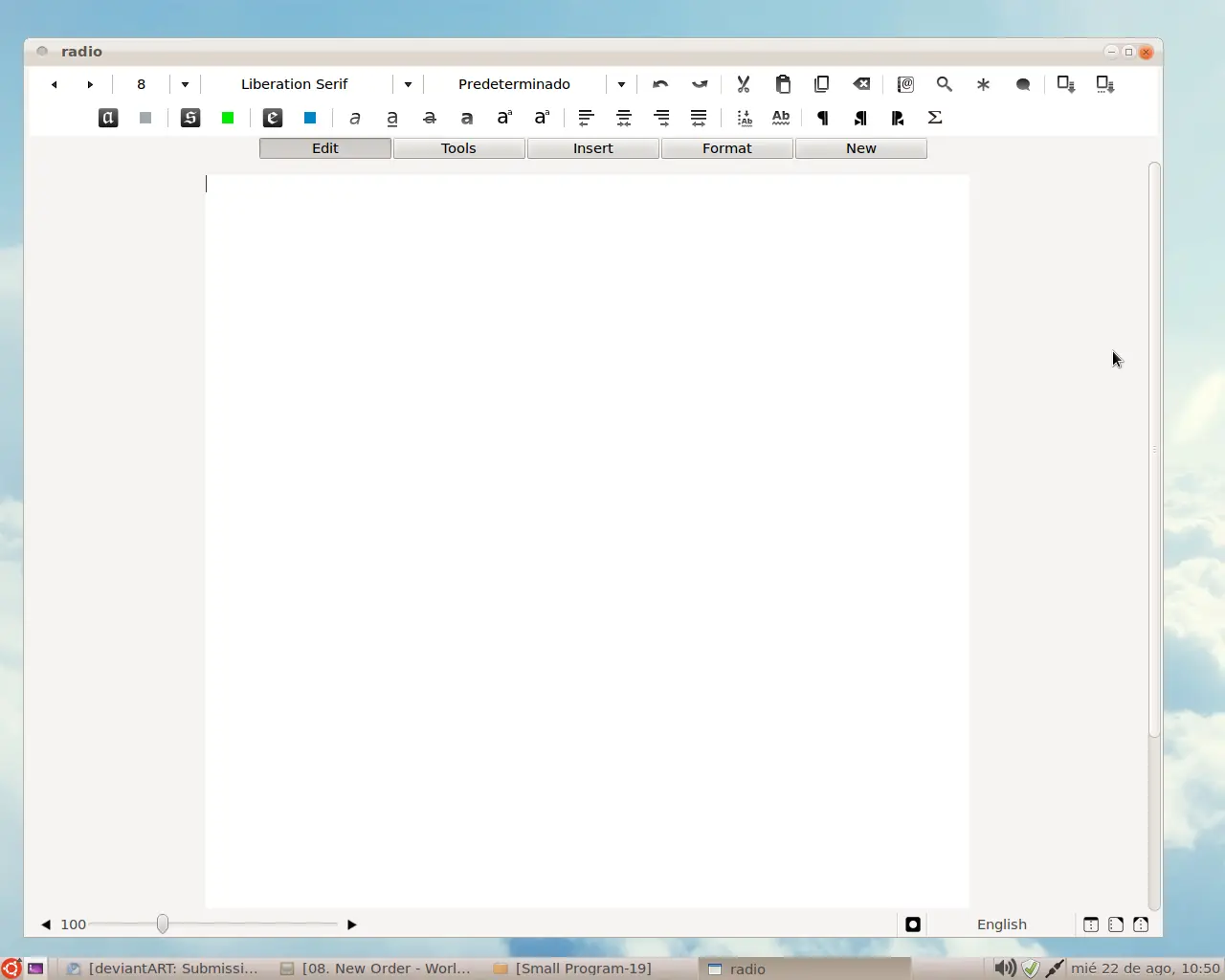Toggle superscript formatting
The image size is (1225, 980).
(x=504, y=118)
